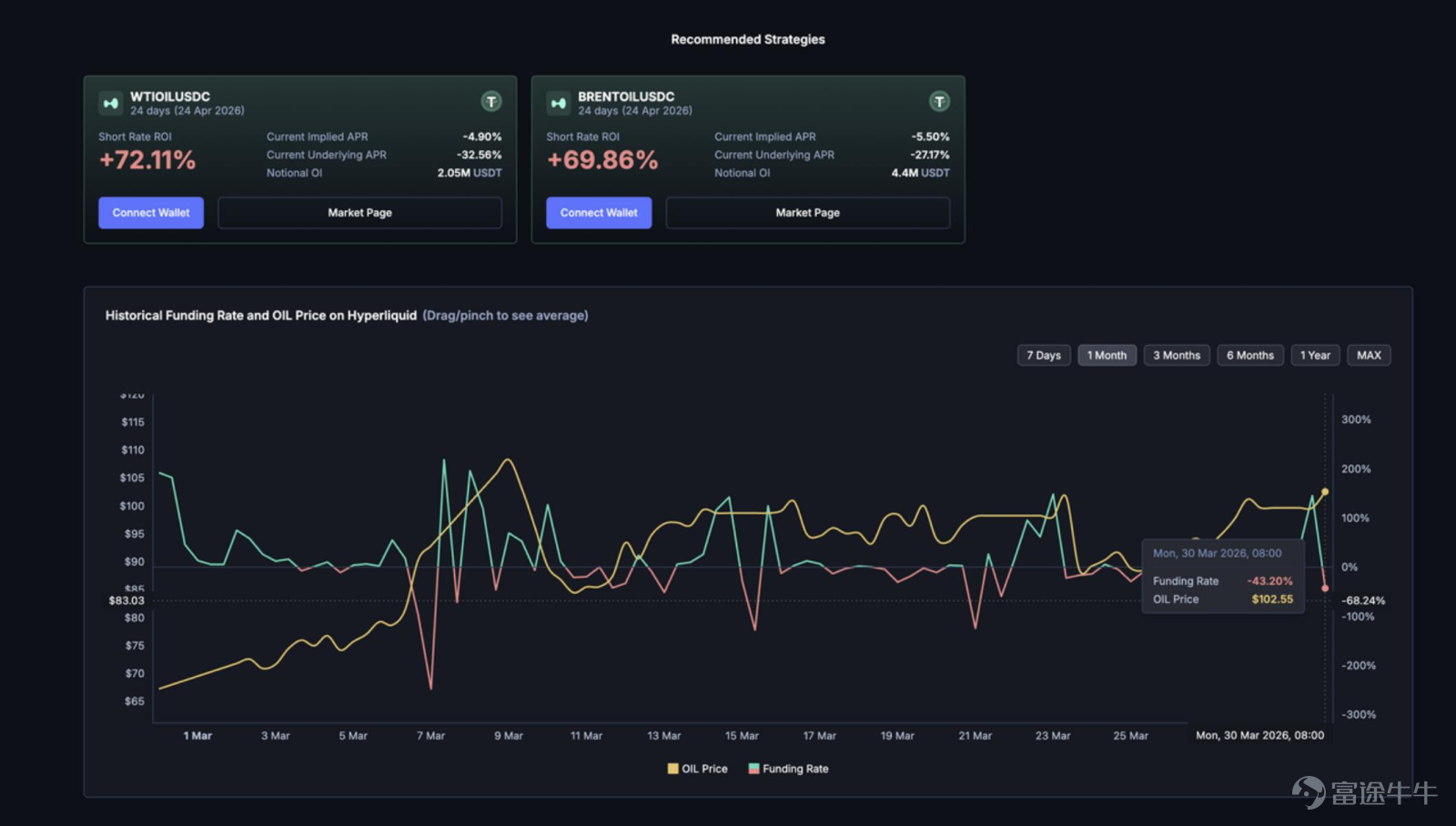Select the 7 Days chart range
This screenshot has width=1456, height=826.
1044,356
